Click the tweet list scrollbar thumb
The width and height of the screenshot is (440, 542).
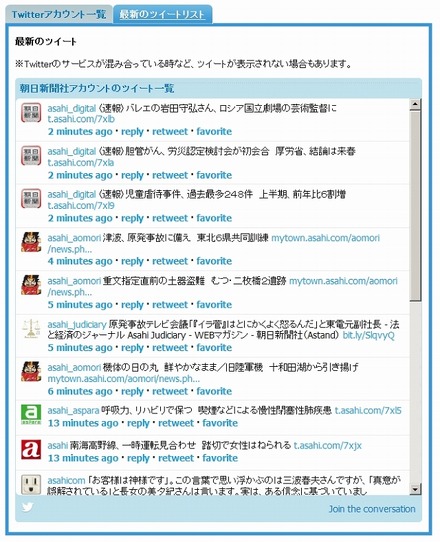(415, 206)
